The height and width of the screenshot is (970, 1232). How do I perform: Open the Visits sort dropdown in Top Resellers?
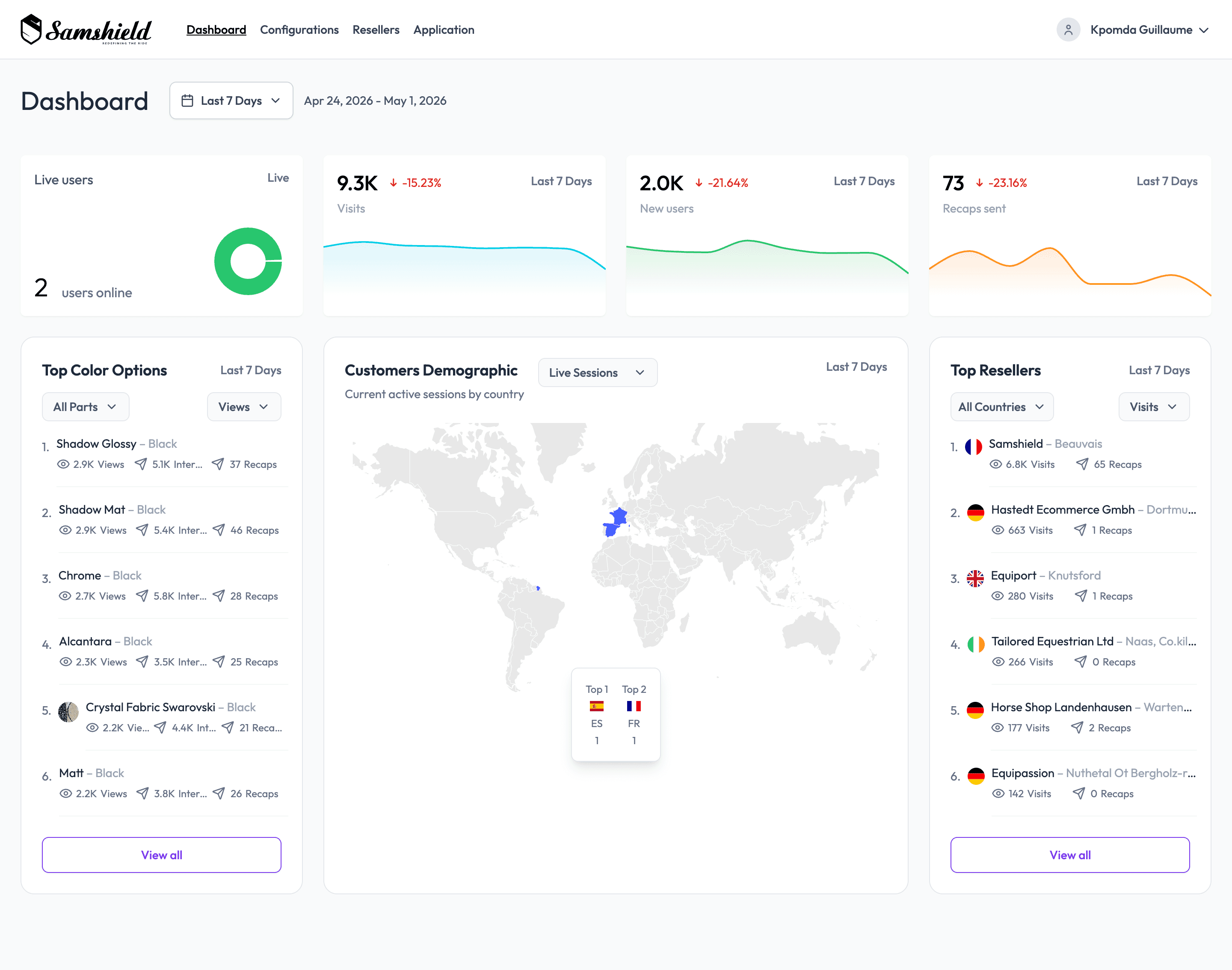point(1154,407)
